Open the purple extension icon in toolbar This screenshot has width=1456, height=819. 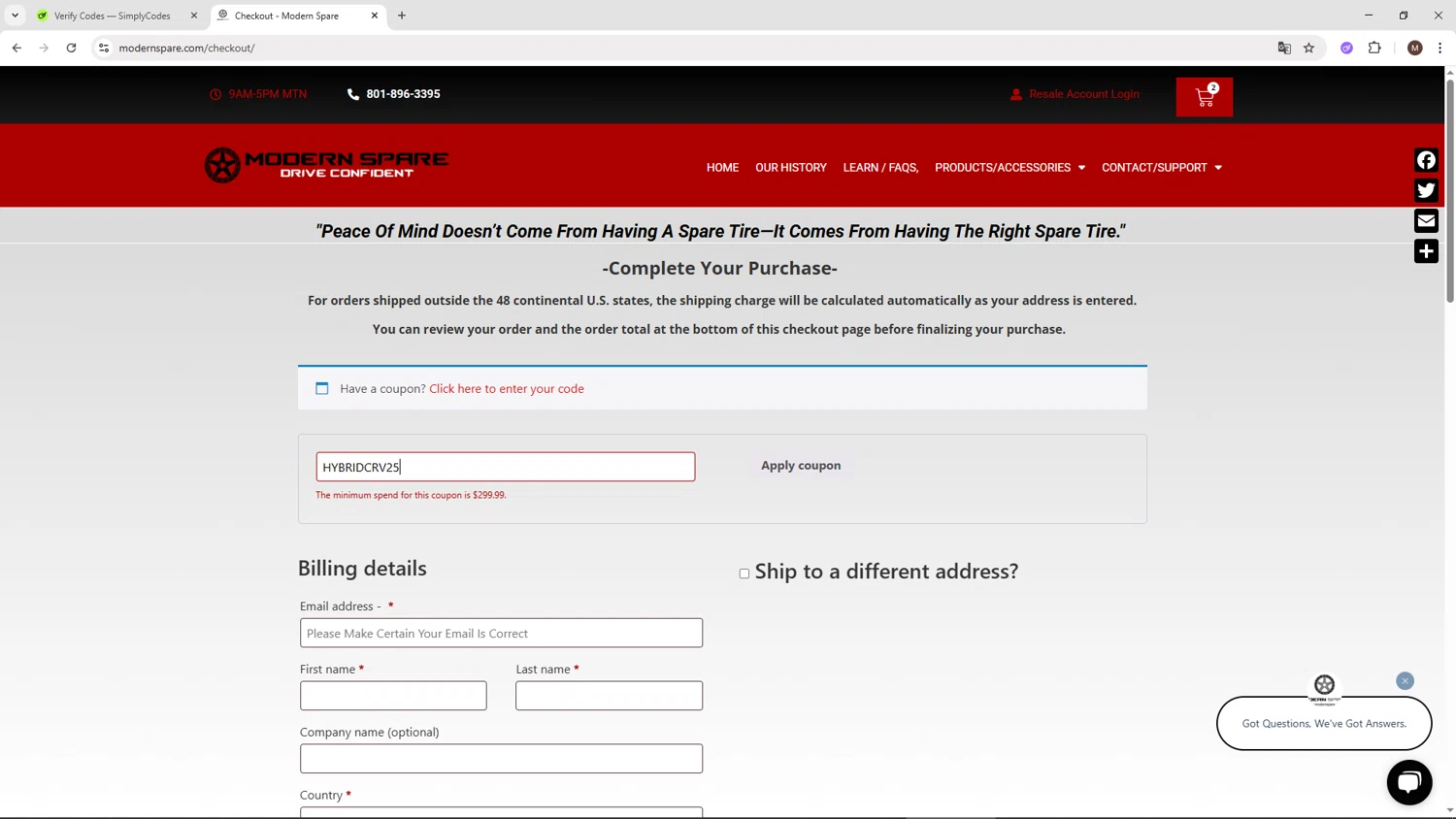[x=1346, y=48]
